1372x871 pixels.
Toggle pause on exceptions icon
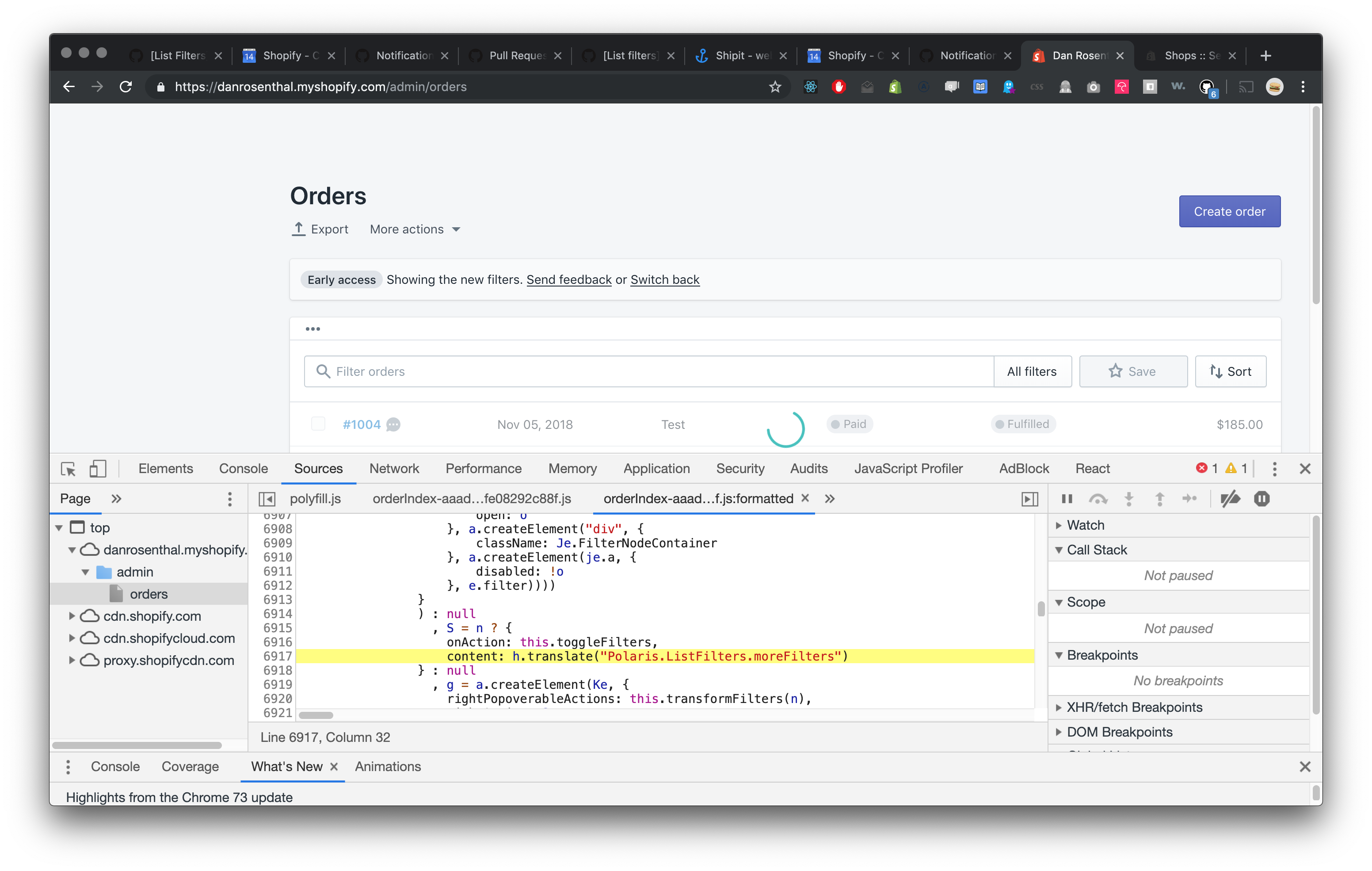coord(1261,499)
